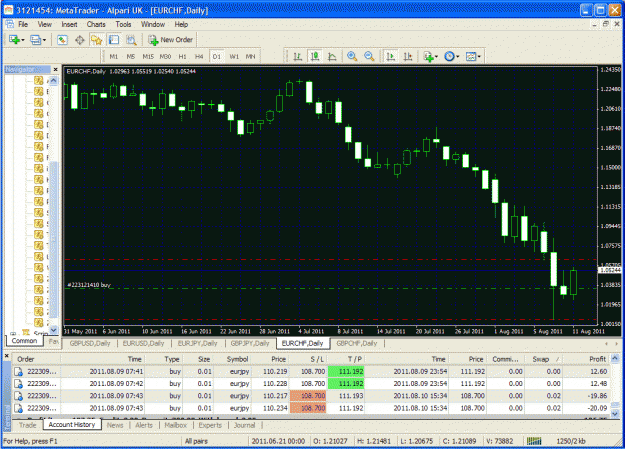Viewport: 625px width, 449px height.
Task: Open the Insert menu
Action: coord(69,24)
